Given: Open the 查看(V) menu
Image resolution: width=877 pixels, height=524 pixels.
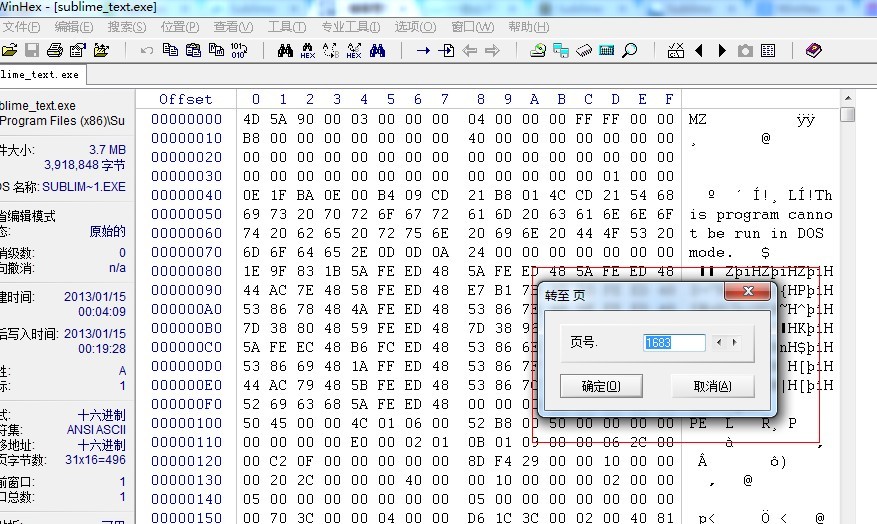Looking at the screenshot, I should pos(233,27).
